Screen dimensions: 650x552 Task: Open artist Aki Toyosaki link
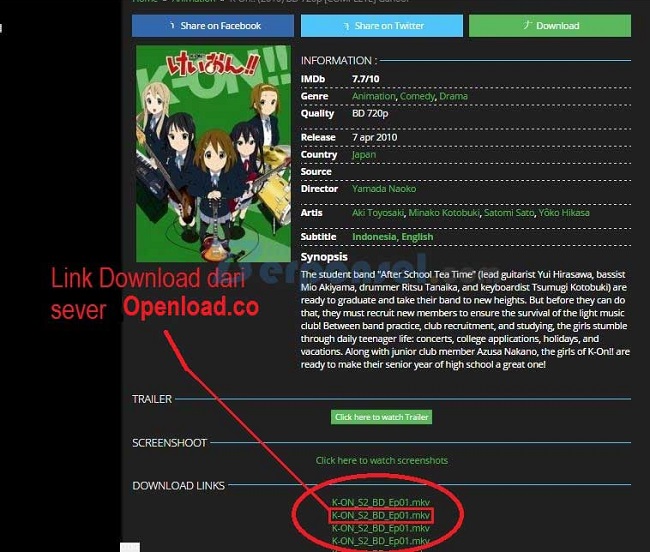(x=378, y=213)
